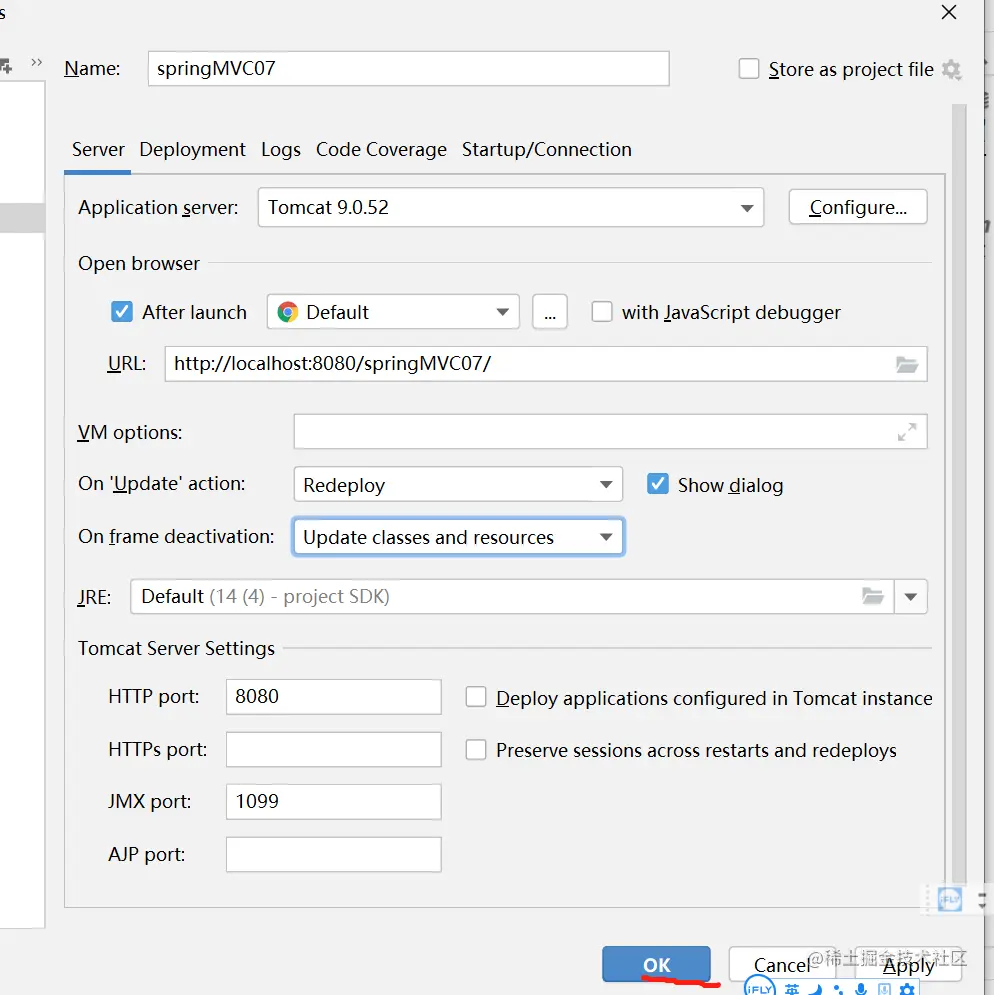Close the run configuration dialog
994x995 pixels.
(x=949, y=12)
